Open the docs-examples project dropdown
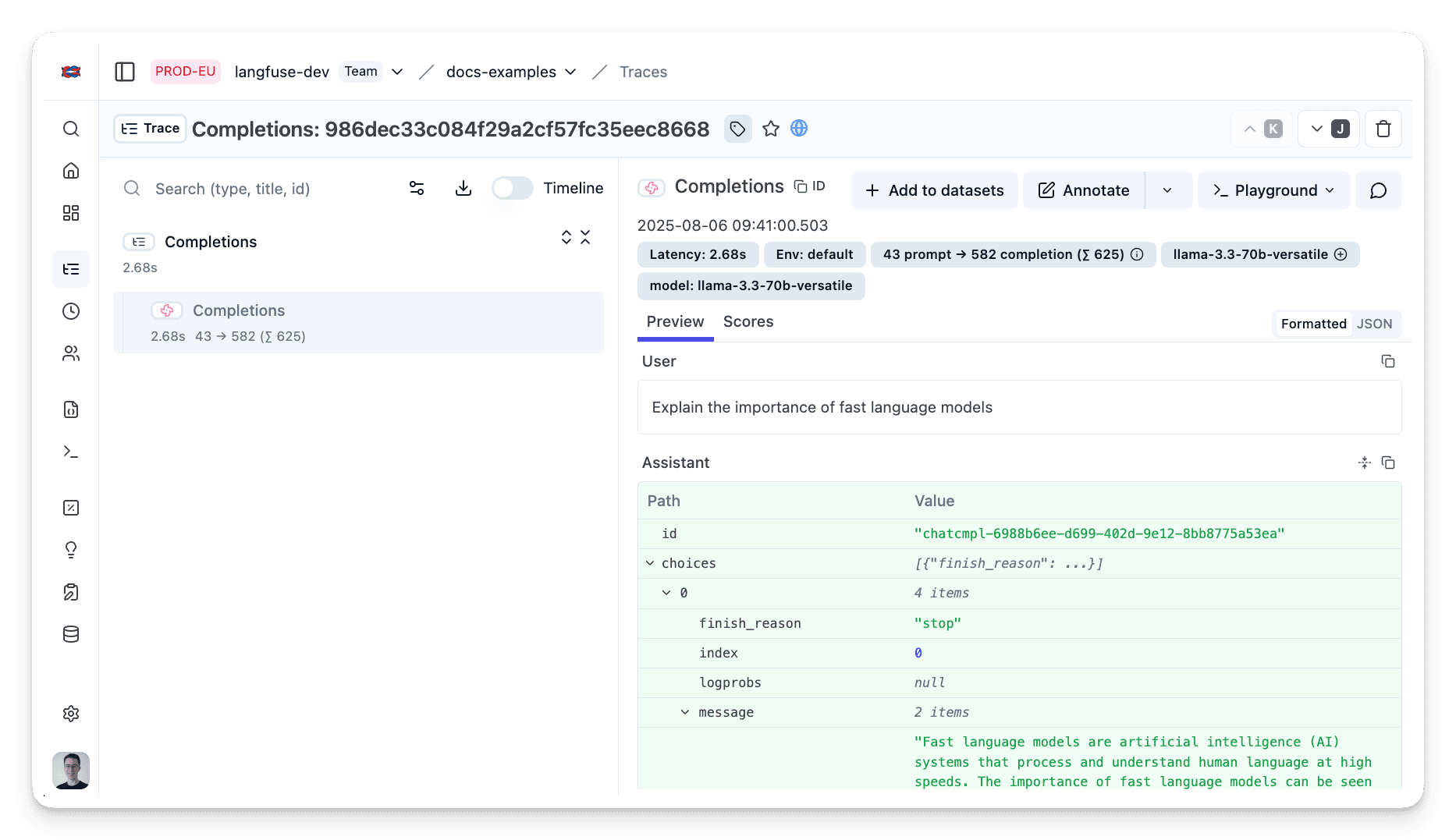1456x840 pixels. [x=511, y=72]
